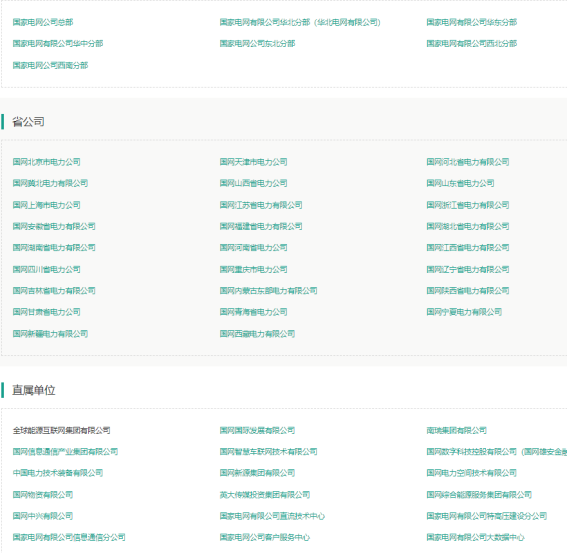Go to 国网智慧车联网技术有限公司
Viewport: 568px width, 554px height.
(268, 452)
